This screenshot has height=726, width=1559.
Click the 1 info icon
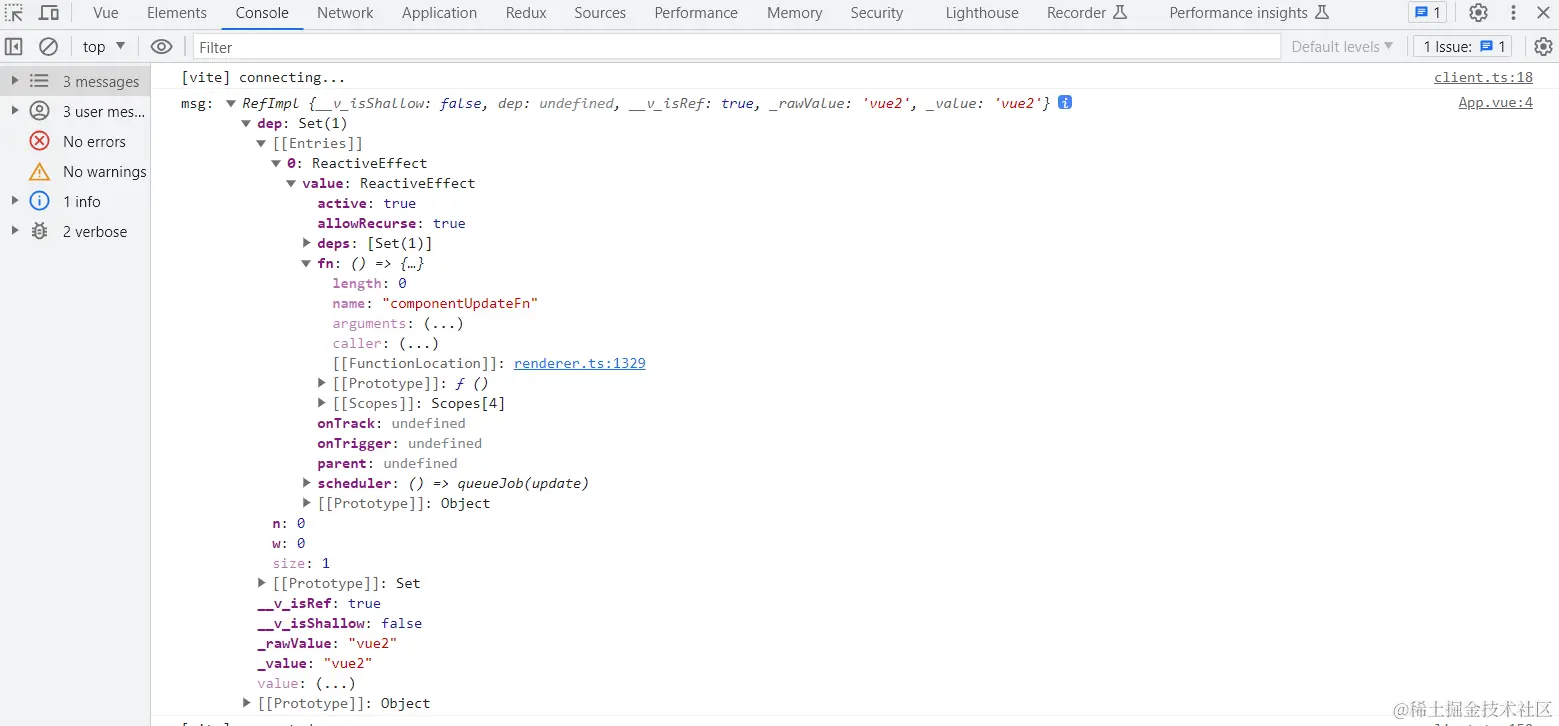(40, 201)
